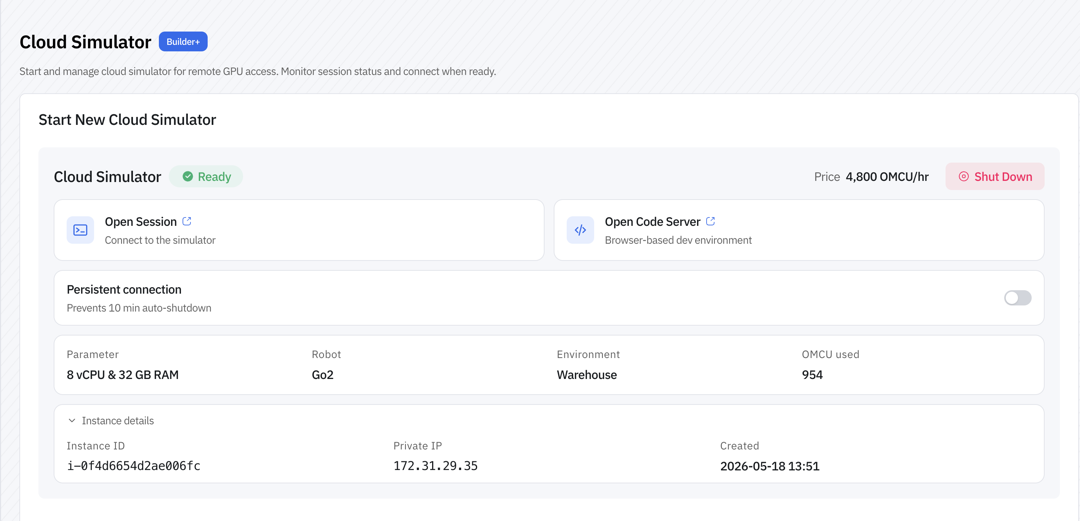The image size is (1080, 521).
Task: Click the price value 4,800 OMCU/hr
Action: (887, 176)
